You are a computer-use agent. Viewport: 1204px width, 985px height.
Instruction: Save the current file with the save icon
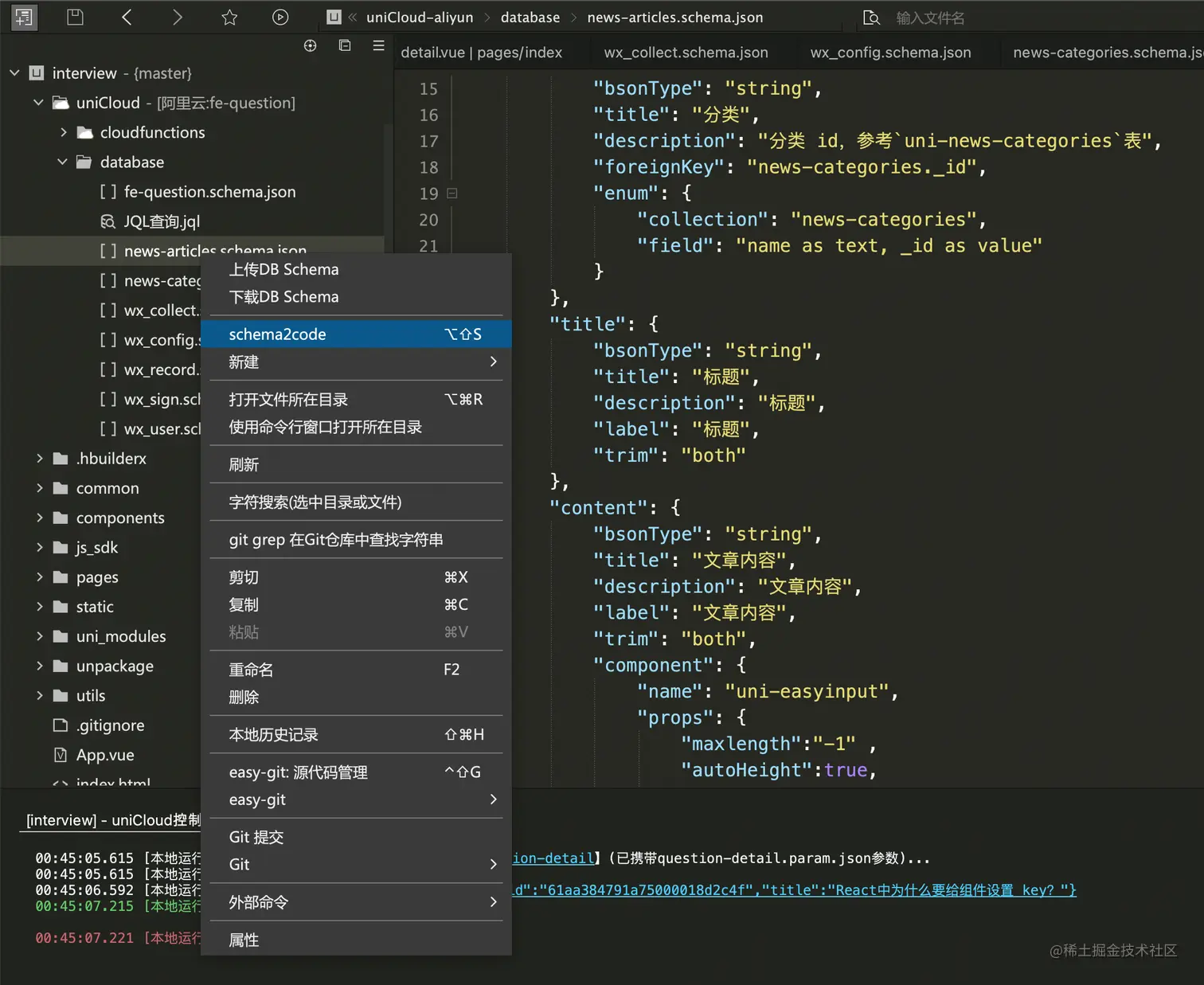click(75, 17)
